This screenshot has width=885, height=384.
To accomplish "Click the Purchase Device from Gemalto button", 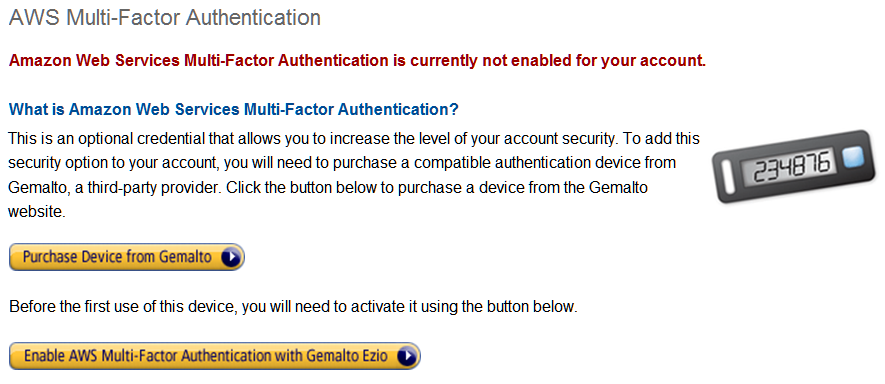I will click(127, 258).
